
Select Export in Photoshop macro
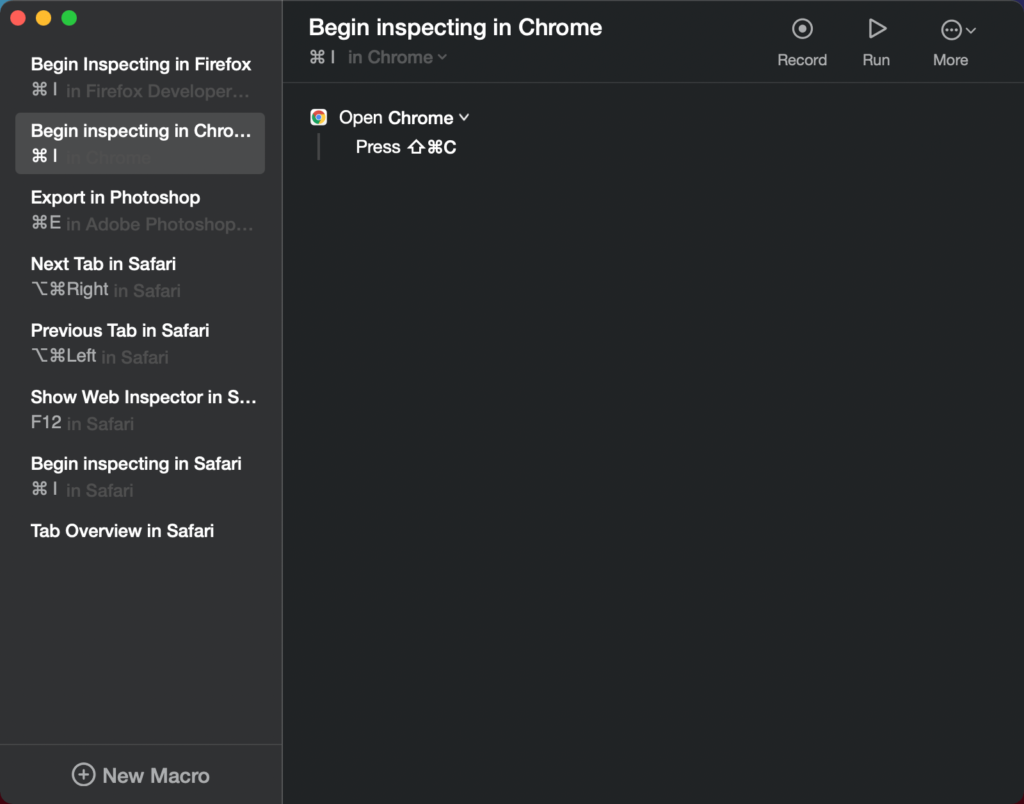point(140,210)
